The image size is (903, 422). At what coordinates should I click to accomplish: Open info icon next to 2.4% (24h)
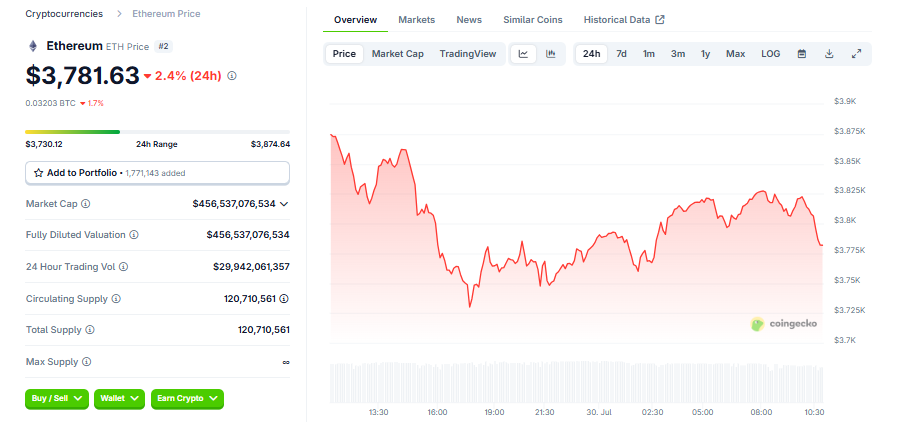tap(232, 75)
